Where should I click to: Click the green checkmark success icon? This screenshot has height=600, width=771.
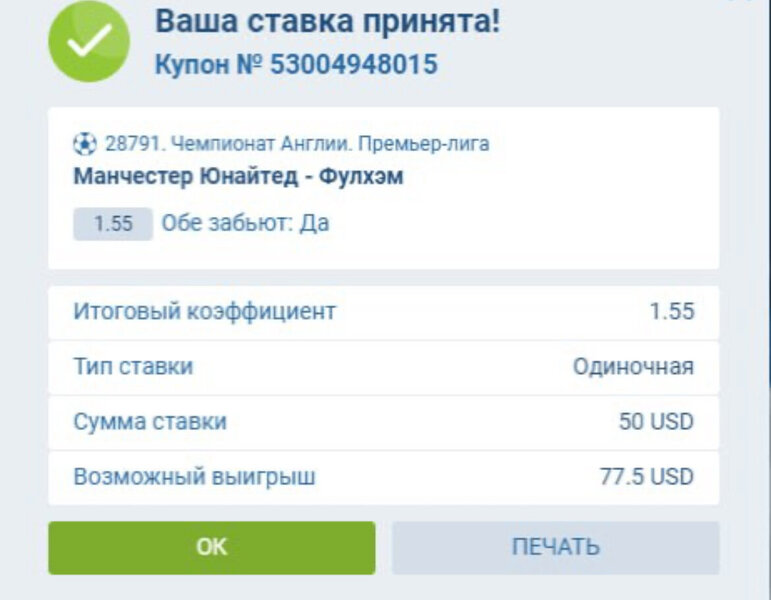click(89, 42)
